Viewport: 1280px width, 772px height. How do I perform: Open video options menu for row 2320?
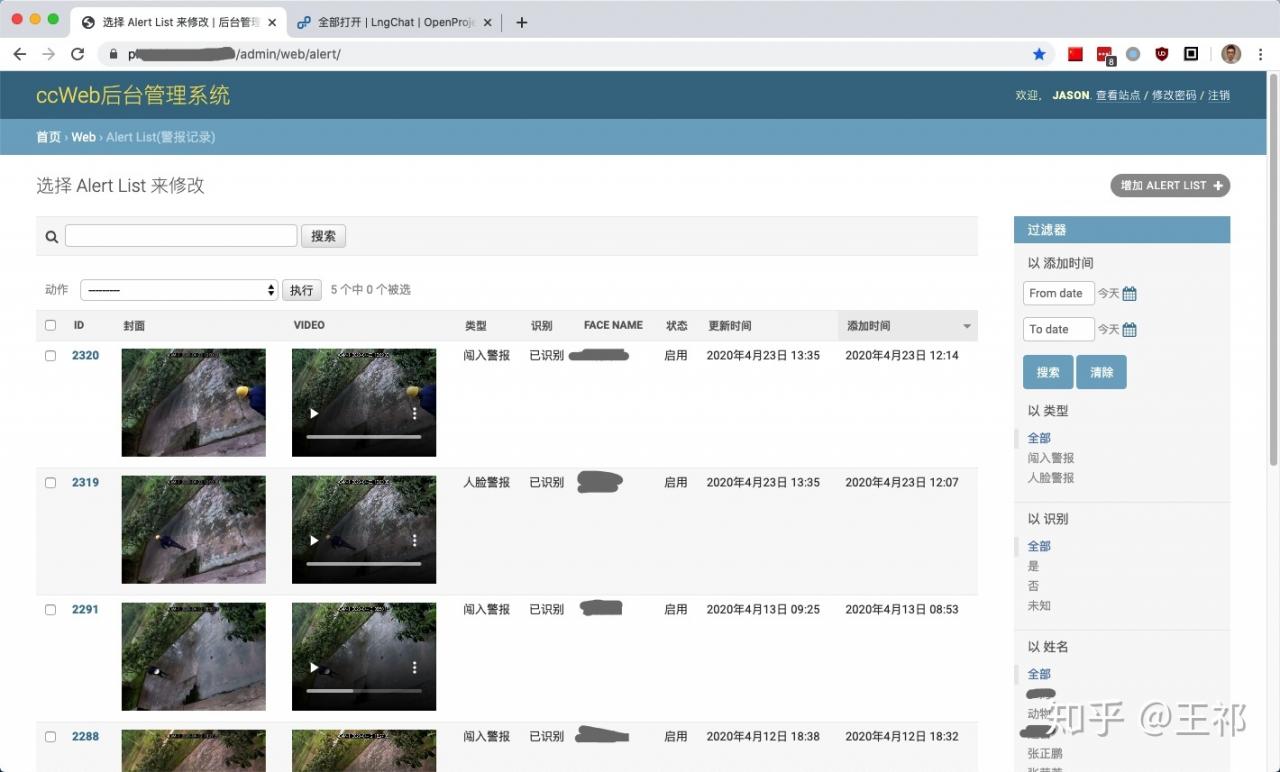click(x=415, y=413)
